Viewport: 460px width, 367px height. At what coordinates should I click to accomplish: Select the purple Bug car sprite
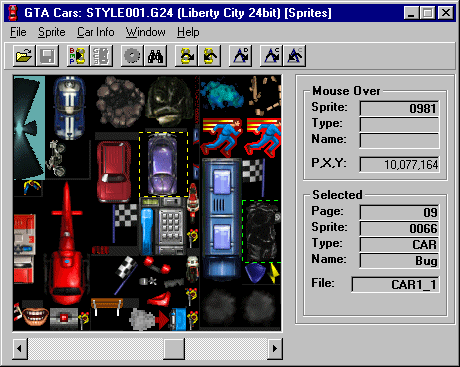tap(163, 164)
